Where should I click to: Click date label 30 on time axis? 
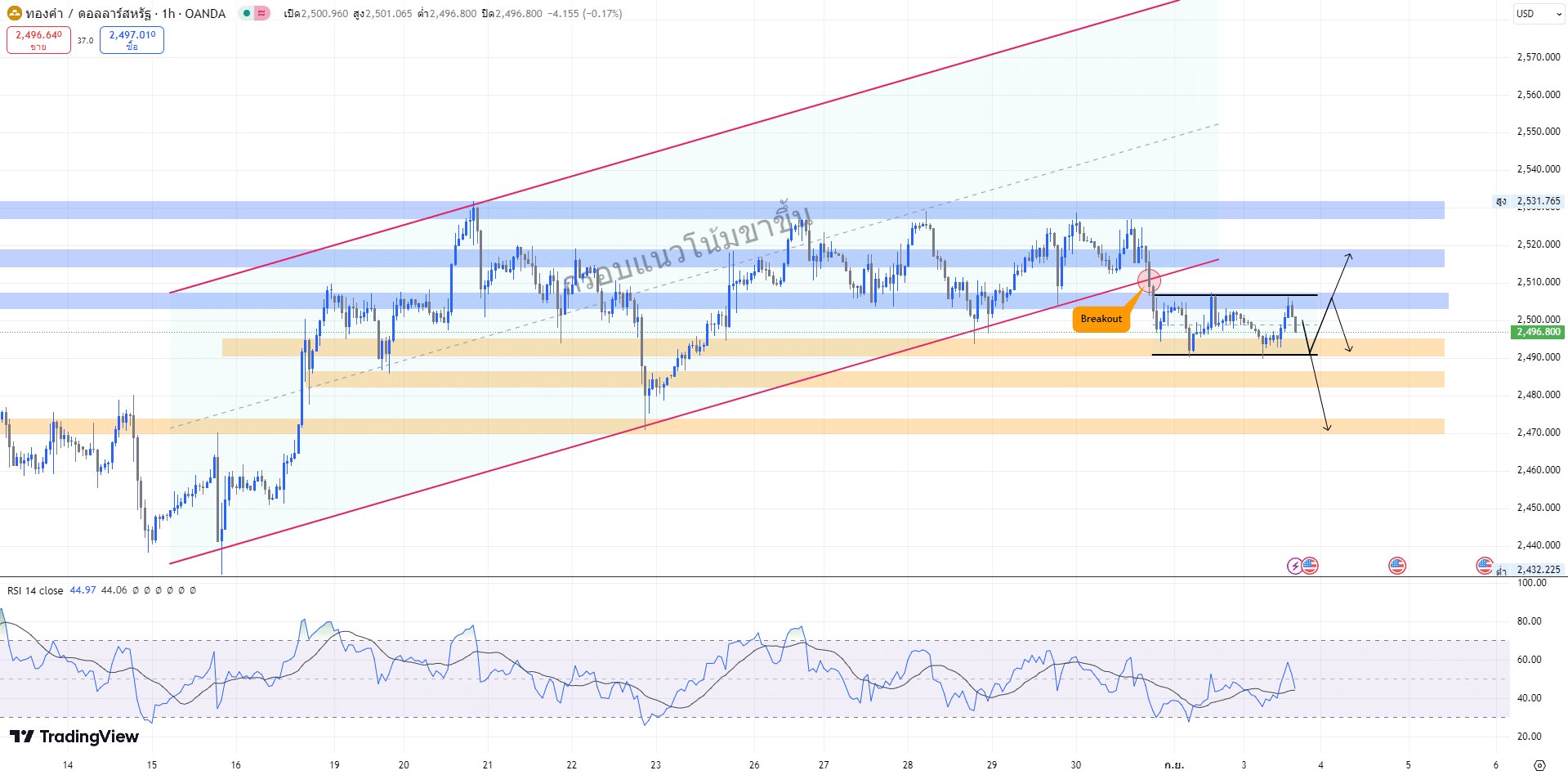click(1076, 765)
